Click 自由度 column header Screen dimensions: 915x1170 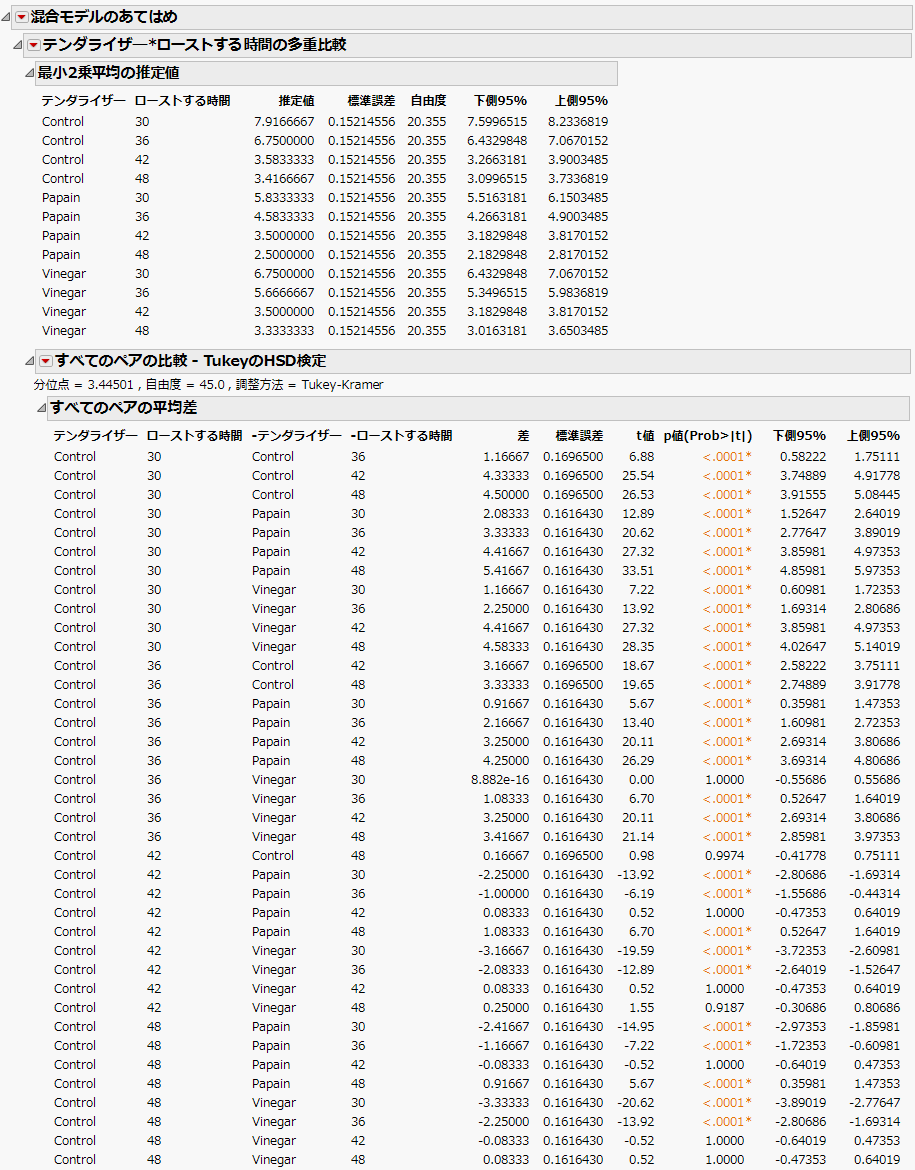pos(428,101)
